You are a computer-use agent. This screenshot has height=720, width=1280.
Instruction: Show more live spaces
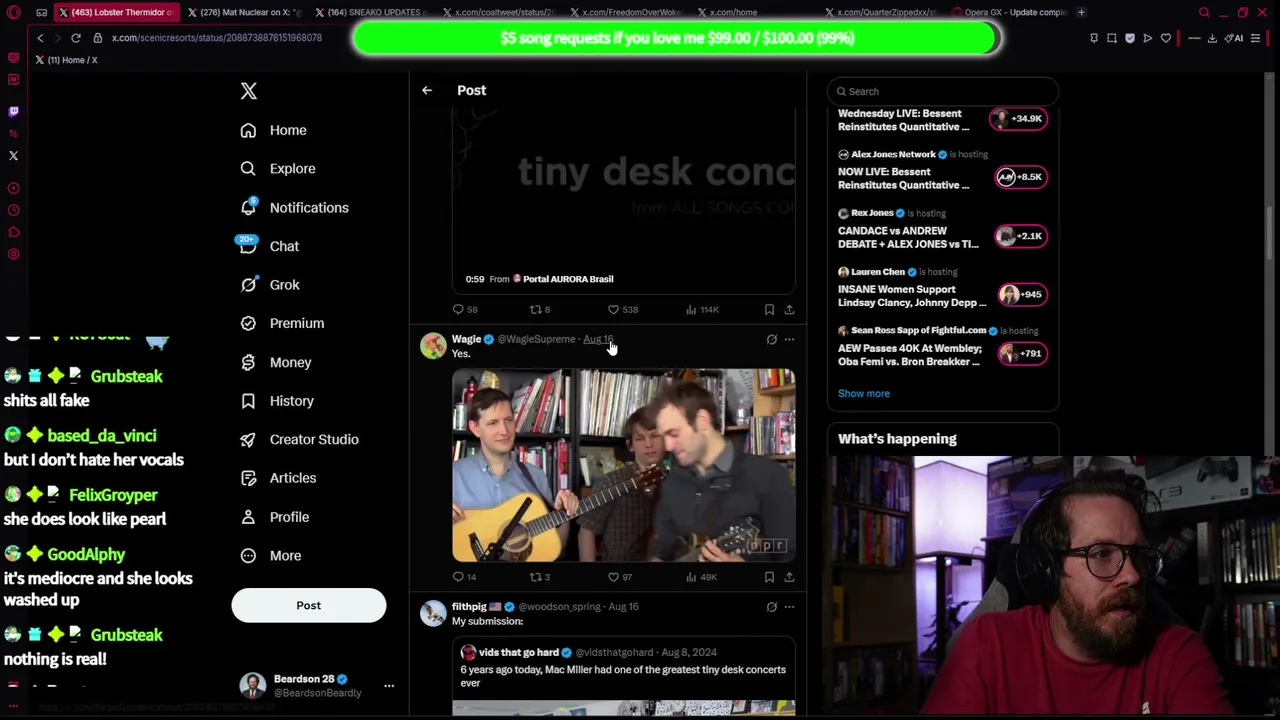(864, 393)
